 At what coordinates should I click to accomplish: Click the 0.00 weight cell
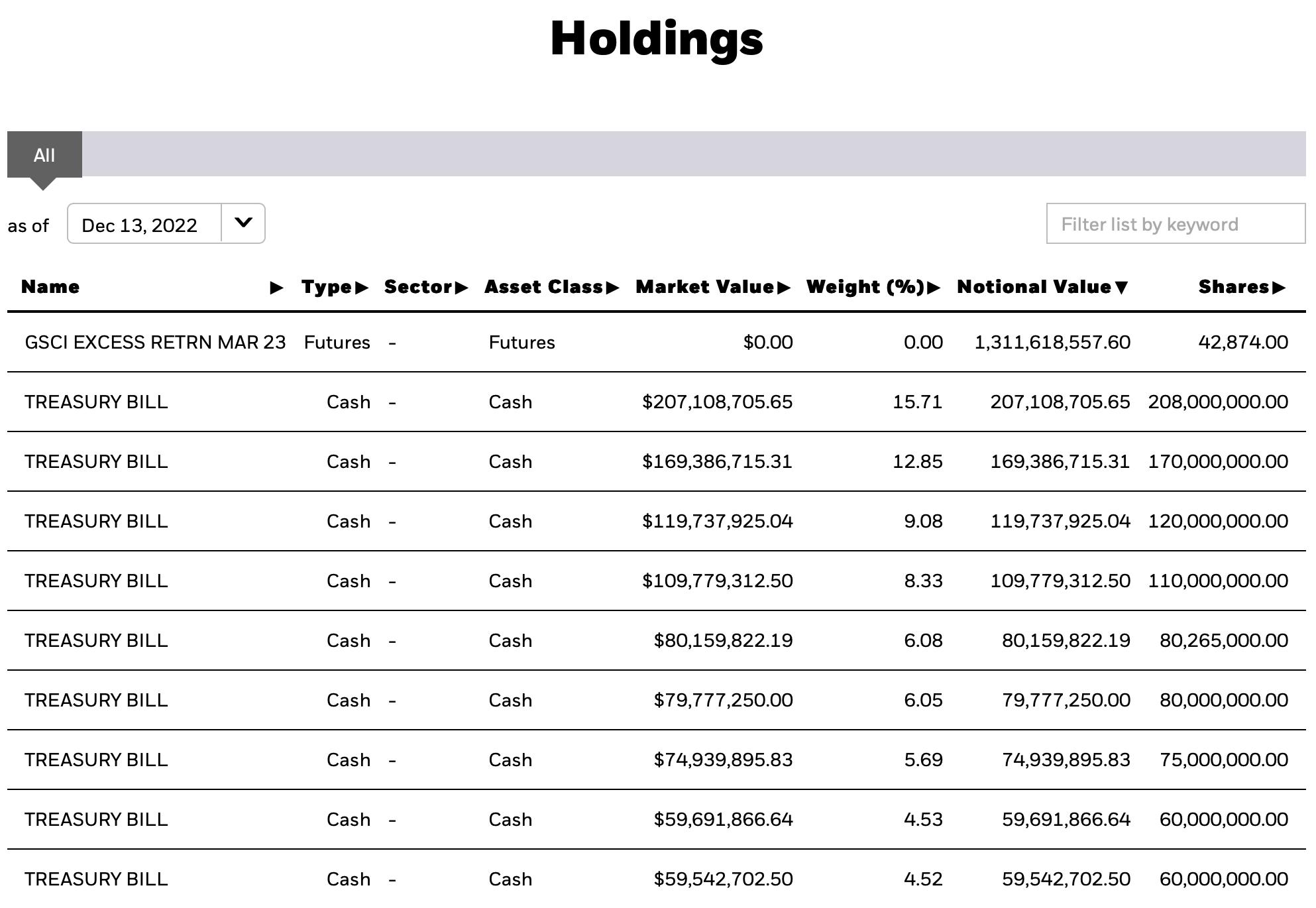click(923, 342)
